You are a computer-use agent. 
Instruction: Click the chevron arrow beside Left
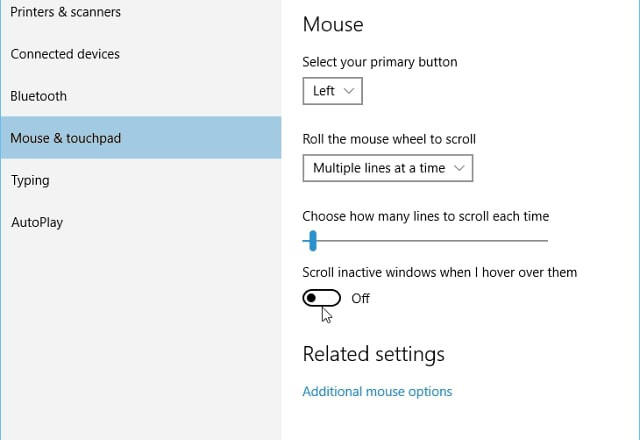pos(349,91)
